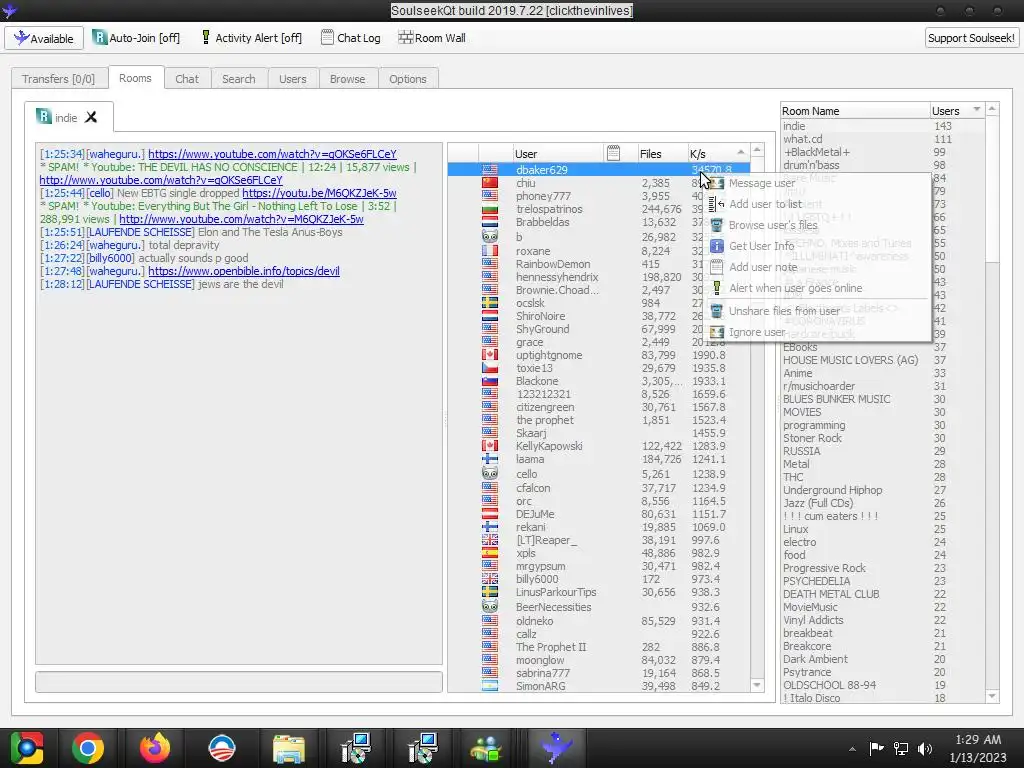Select user dbaker629 in list

(598, 169)
